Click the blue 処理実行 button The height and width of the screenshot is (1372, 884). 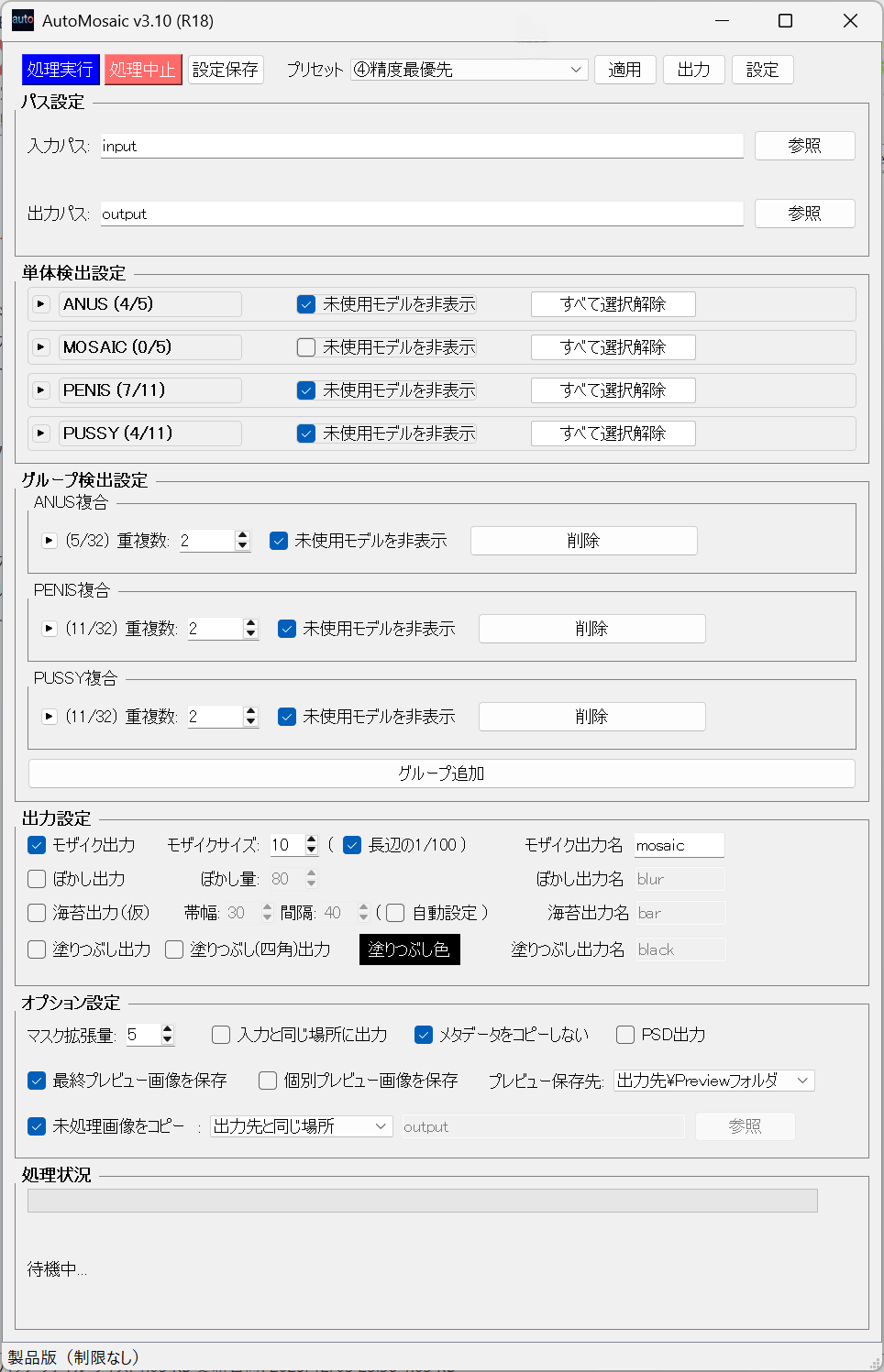(60, 70)
